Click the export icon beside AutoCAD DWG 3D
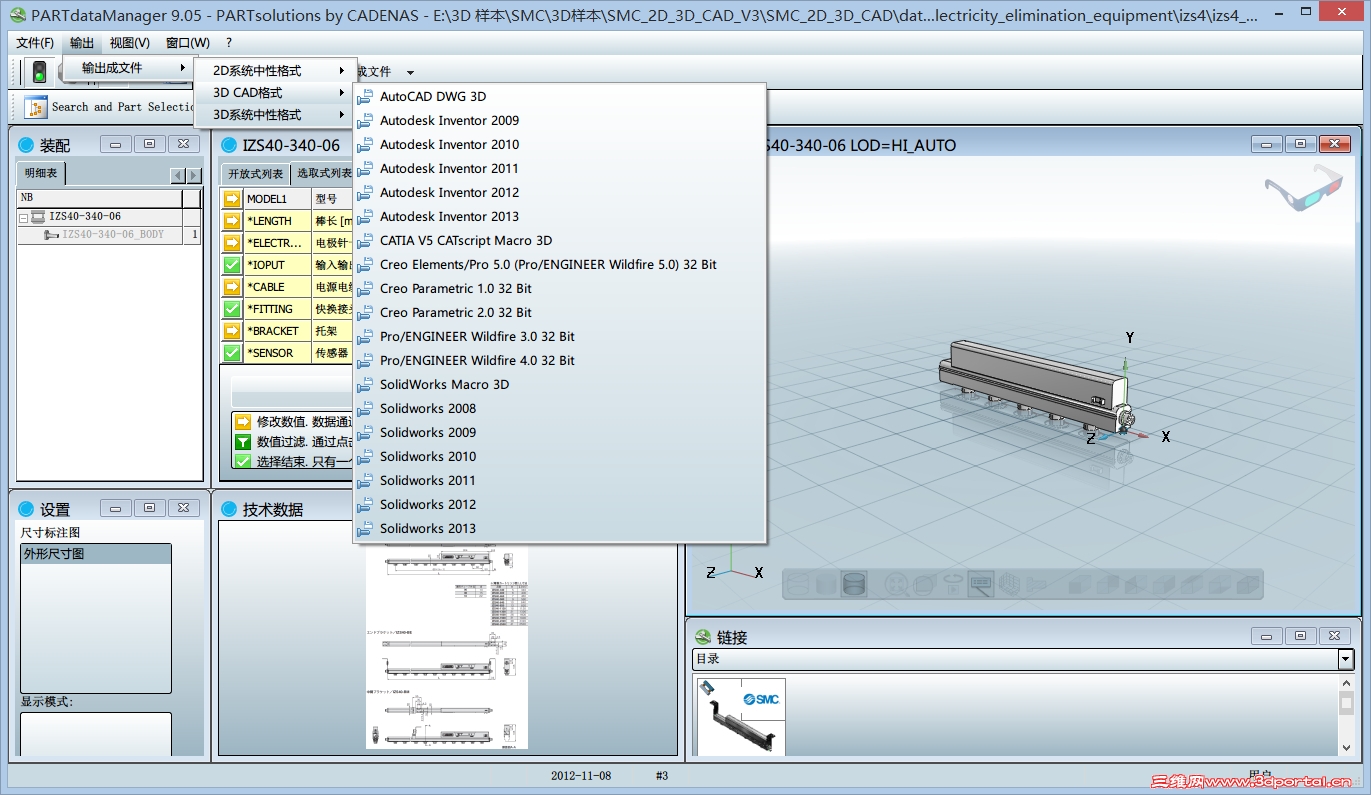 click(x=365, y=97)
